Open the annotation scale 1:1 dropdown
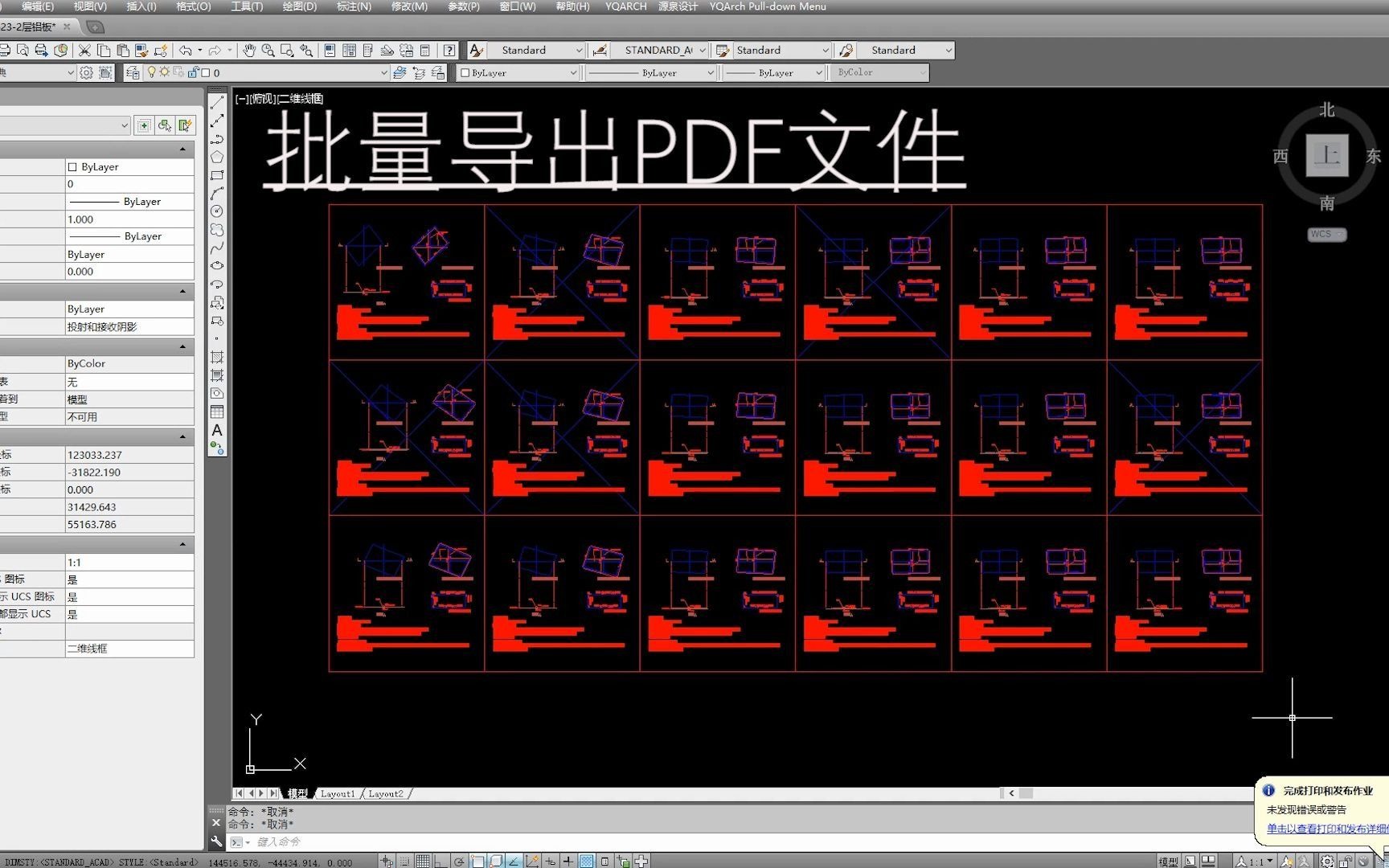 click(x=1260, y=861)
